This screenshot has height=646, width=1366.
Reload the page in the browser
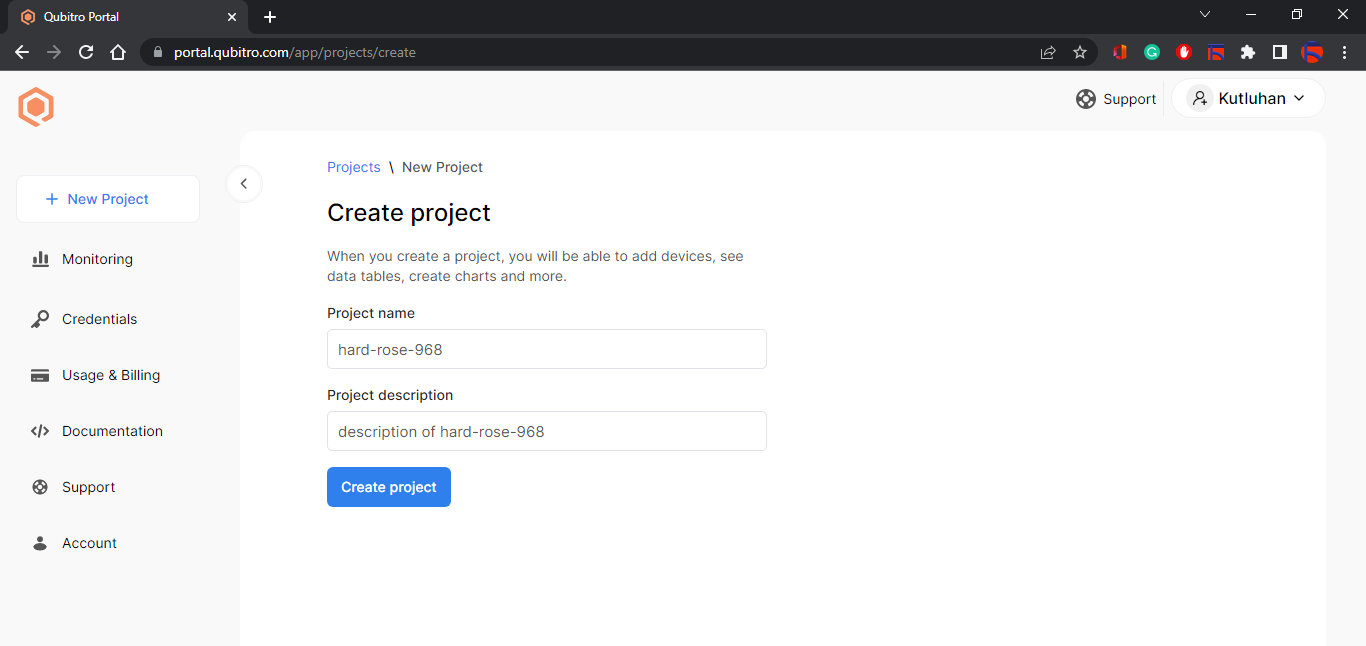pyautogui.click(x=86, y=52)
